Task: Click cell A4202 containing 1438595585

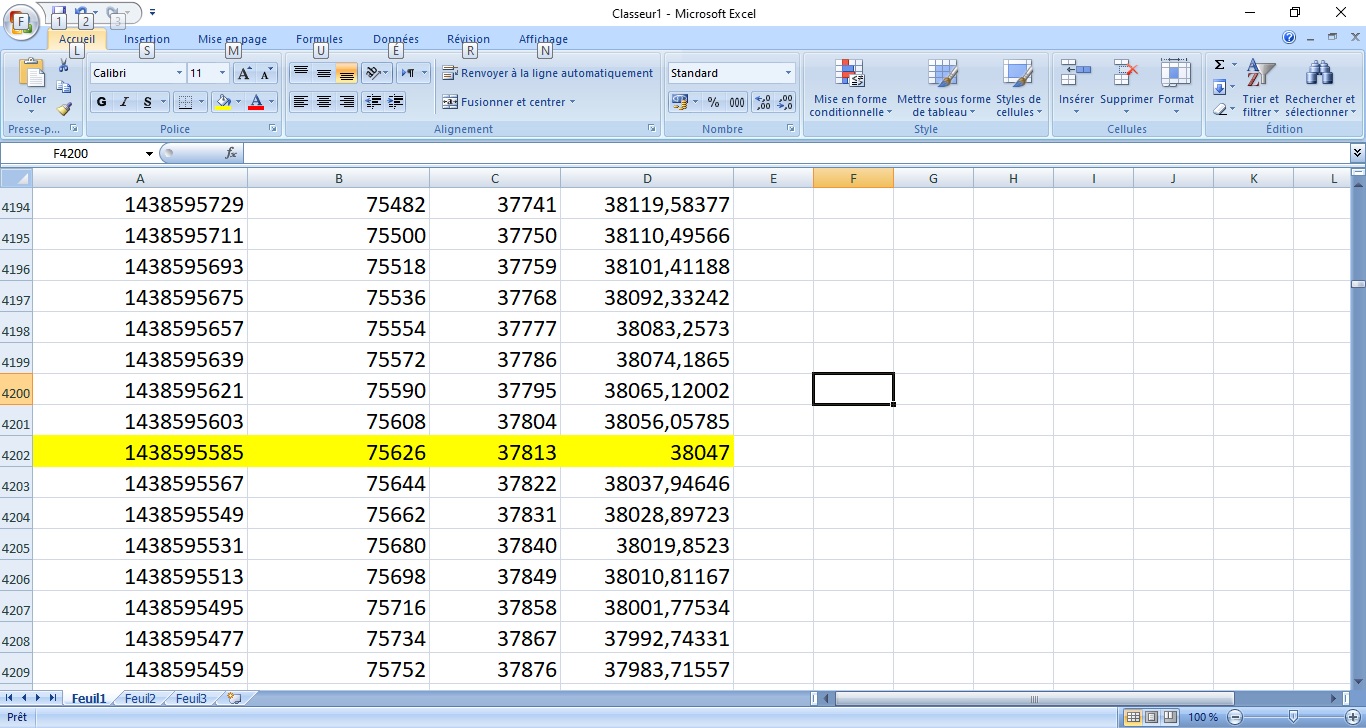Action: pos(140,453)
